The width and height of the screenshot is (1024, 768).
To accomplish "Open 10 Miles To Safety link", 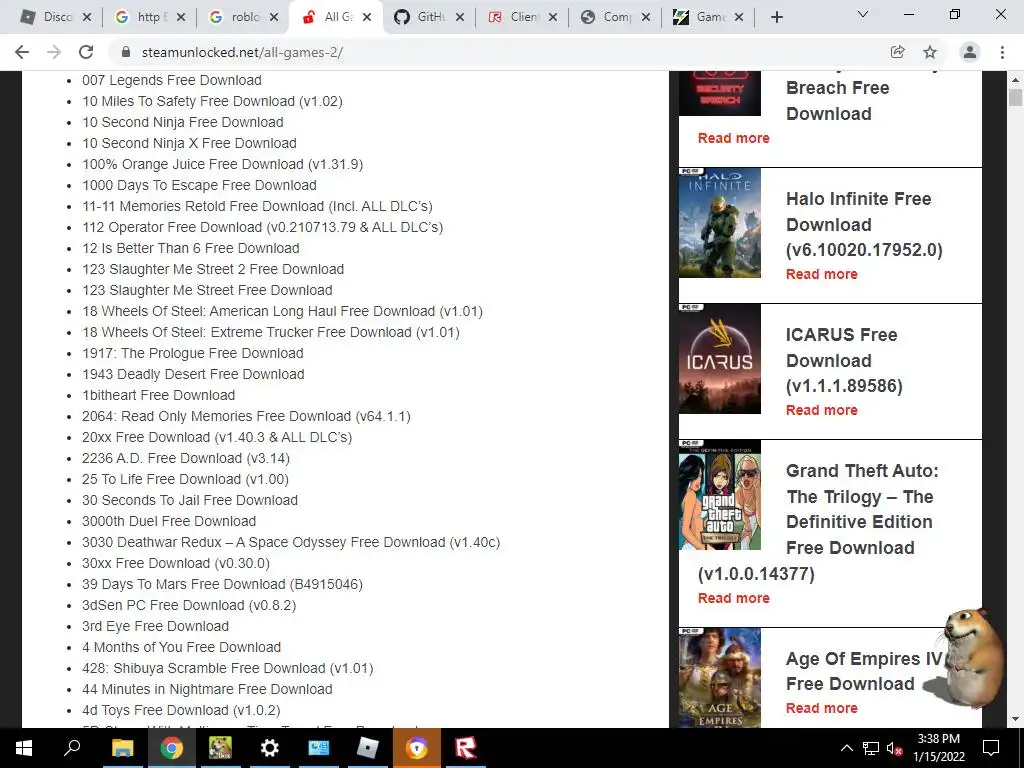I will point(212,101).
